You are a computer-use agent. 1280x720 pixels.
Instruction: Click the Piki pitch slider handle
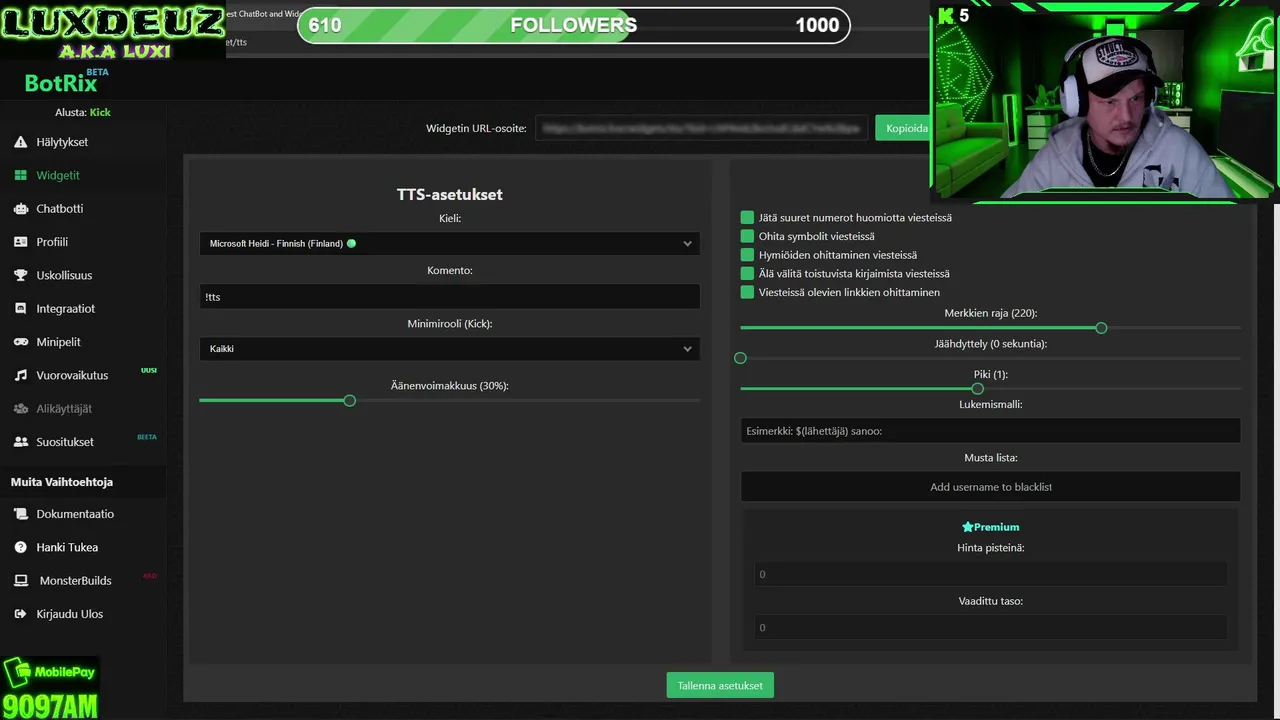(977, 389)
